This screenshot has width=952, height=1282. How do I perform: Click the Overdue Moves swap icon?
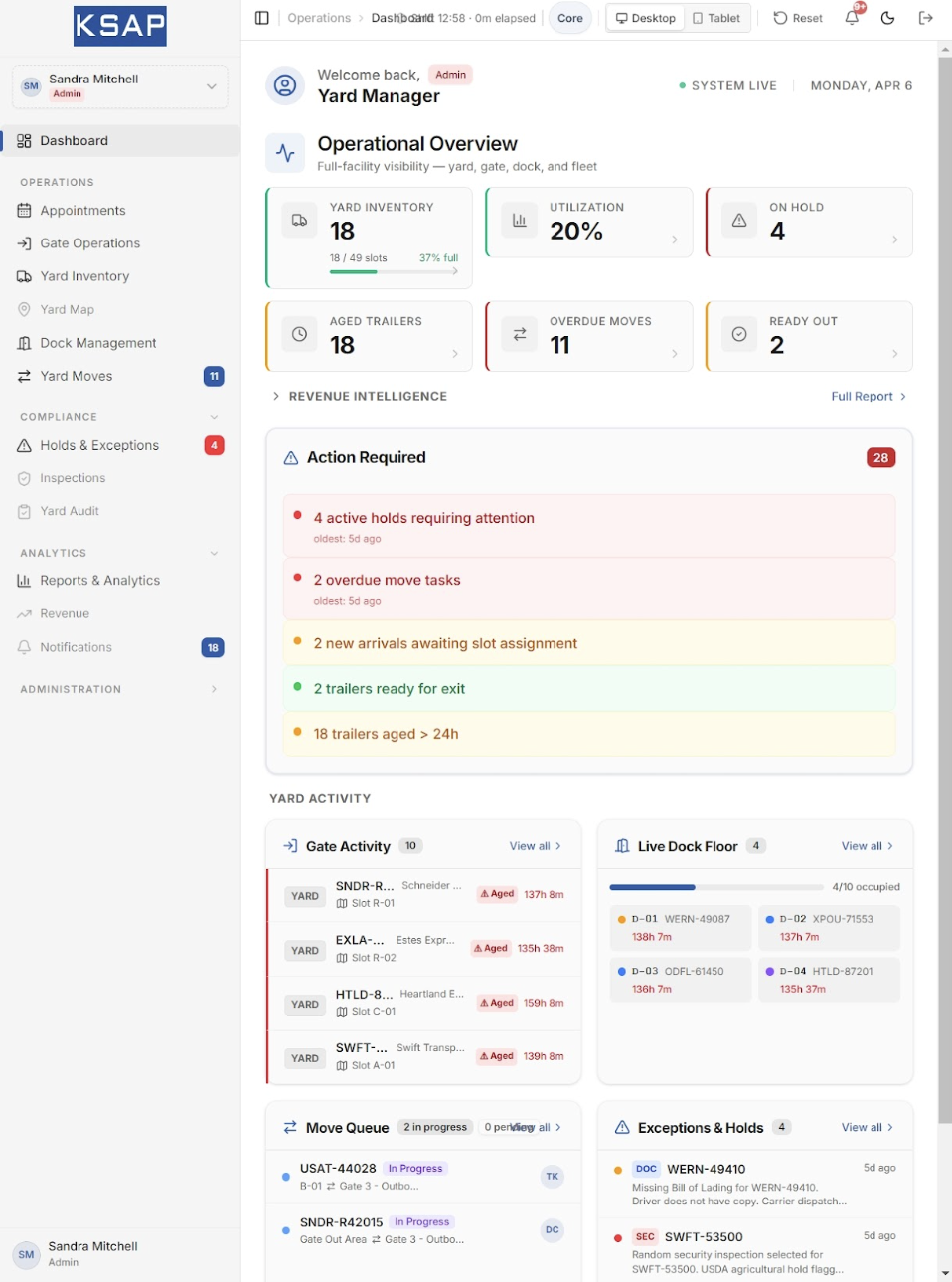520,334
